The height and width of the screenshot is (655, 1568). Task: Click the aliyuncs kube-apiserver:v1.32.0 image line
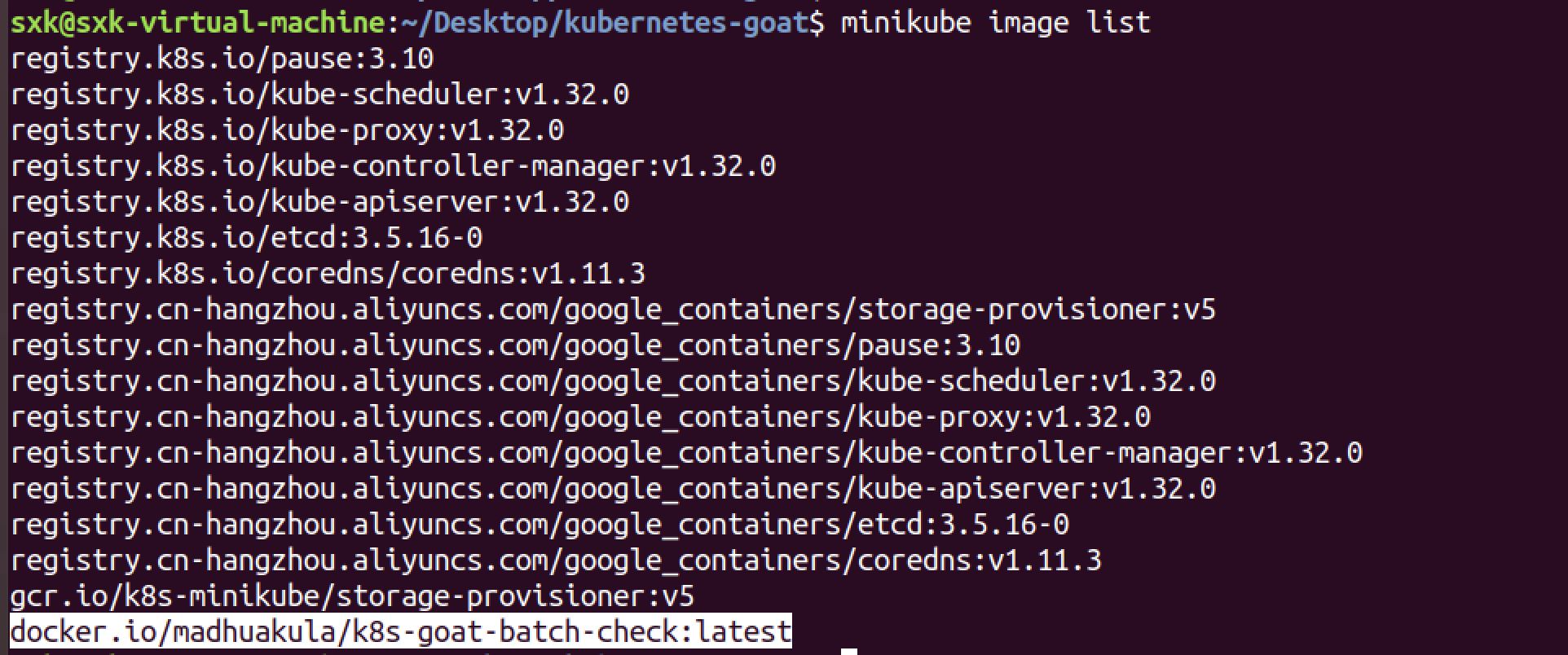pos(613,489)
